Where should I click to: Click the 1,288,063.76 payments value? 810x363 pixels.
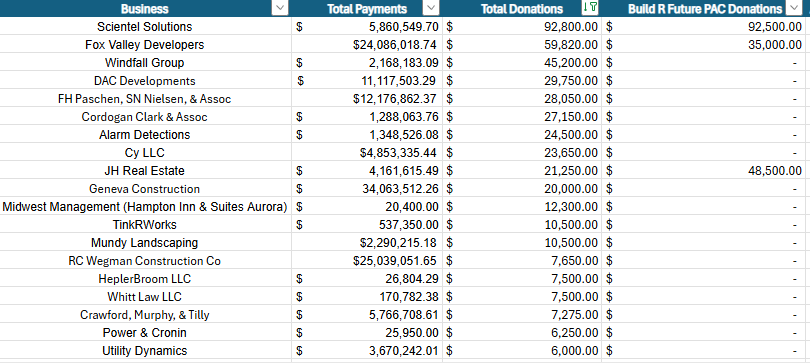point(404,117)
